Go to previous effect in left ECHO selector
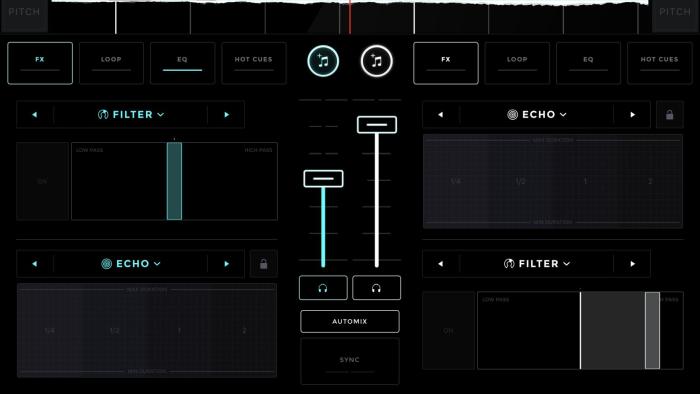700x394 pixels. click(x=35, y=264)
